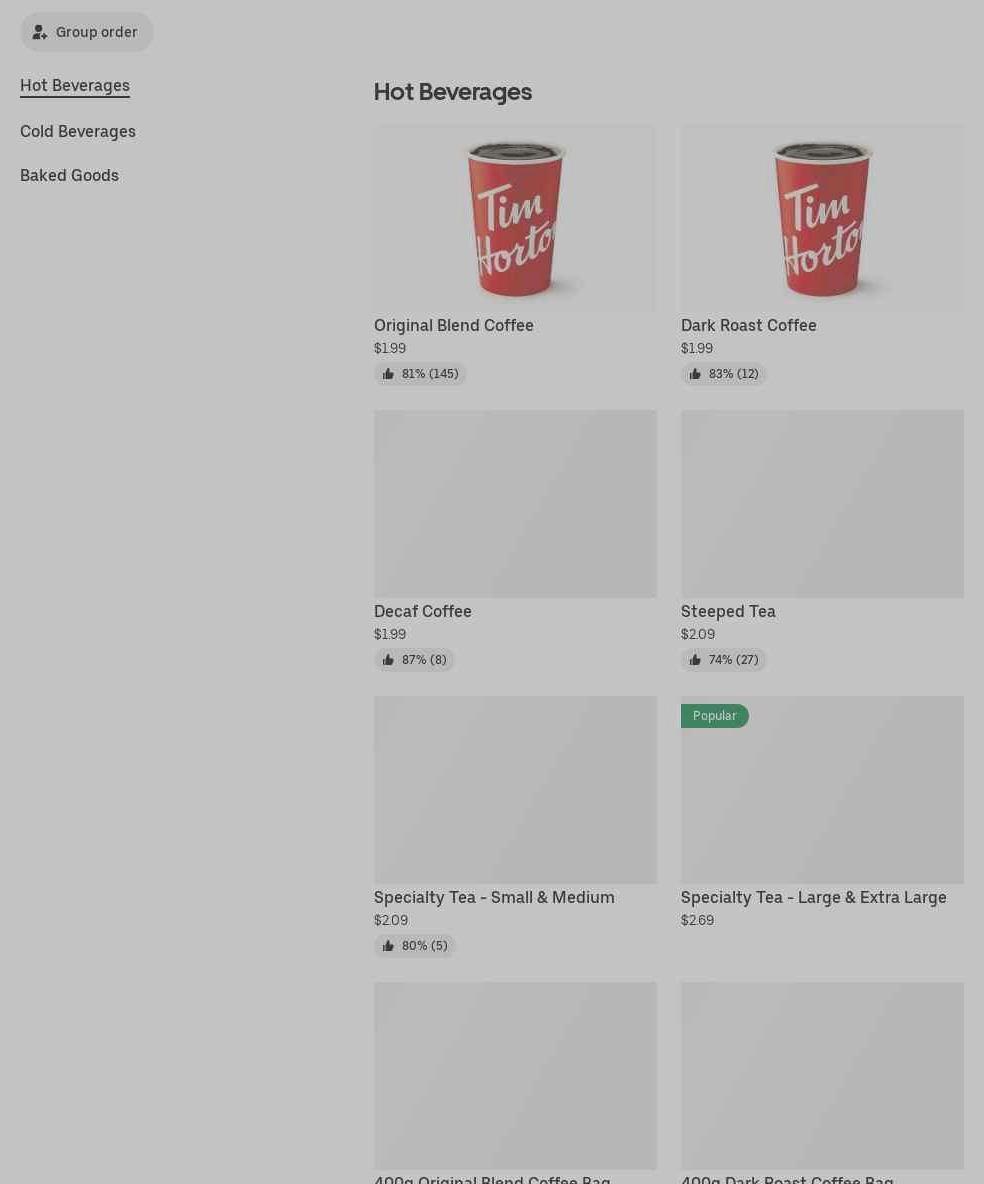
Task: Go to the Baked Goods category
Action: point(69,176)
